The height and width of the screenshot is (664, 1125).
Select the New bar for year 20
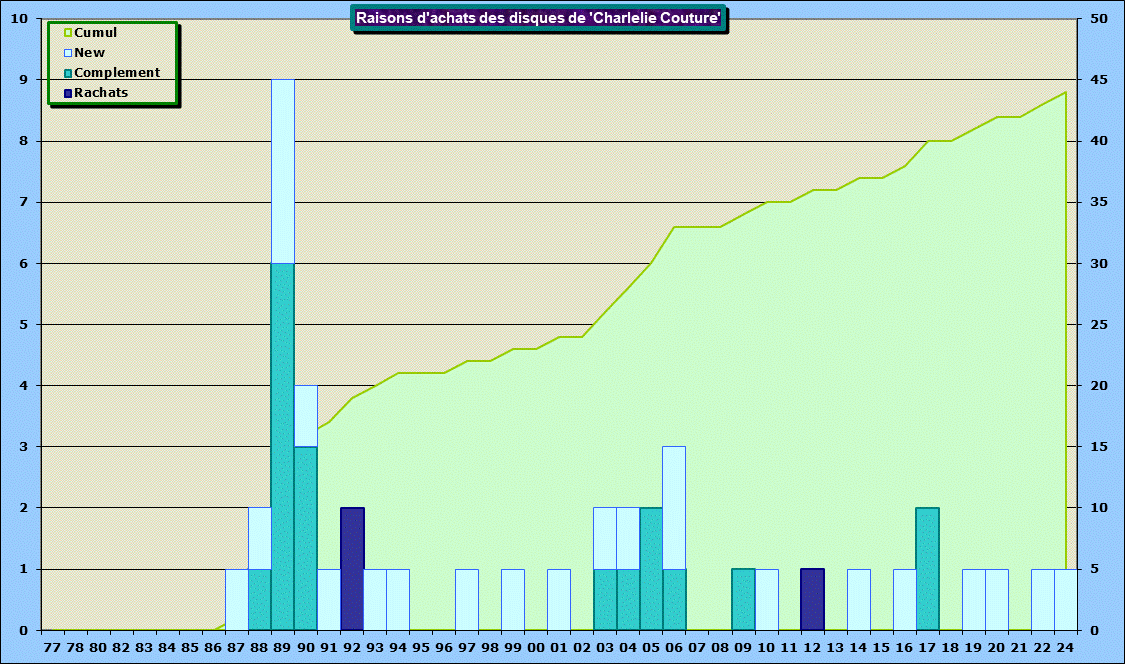coord(996,599)
